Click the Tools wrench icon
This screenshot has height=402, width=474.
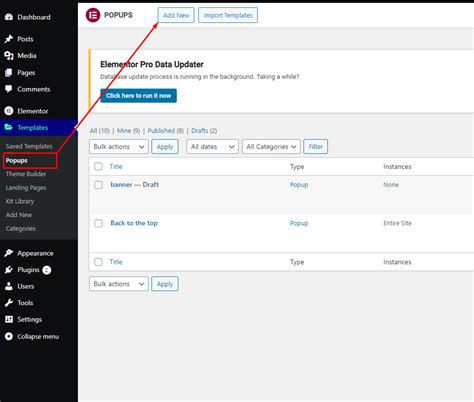9,303
